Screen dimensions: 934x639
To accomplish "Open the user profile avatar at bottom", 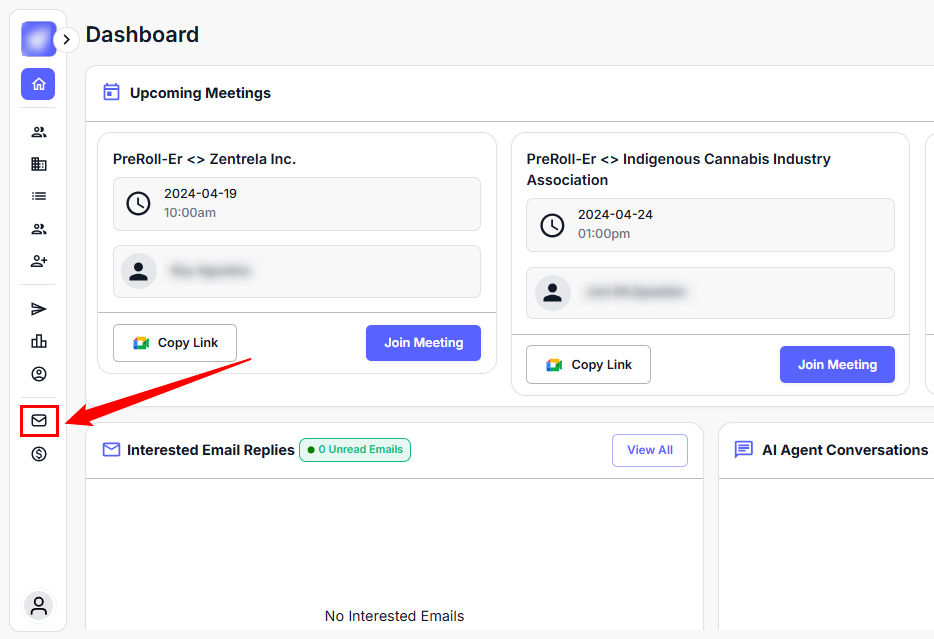I will tap(39, 605).
